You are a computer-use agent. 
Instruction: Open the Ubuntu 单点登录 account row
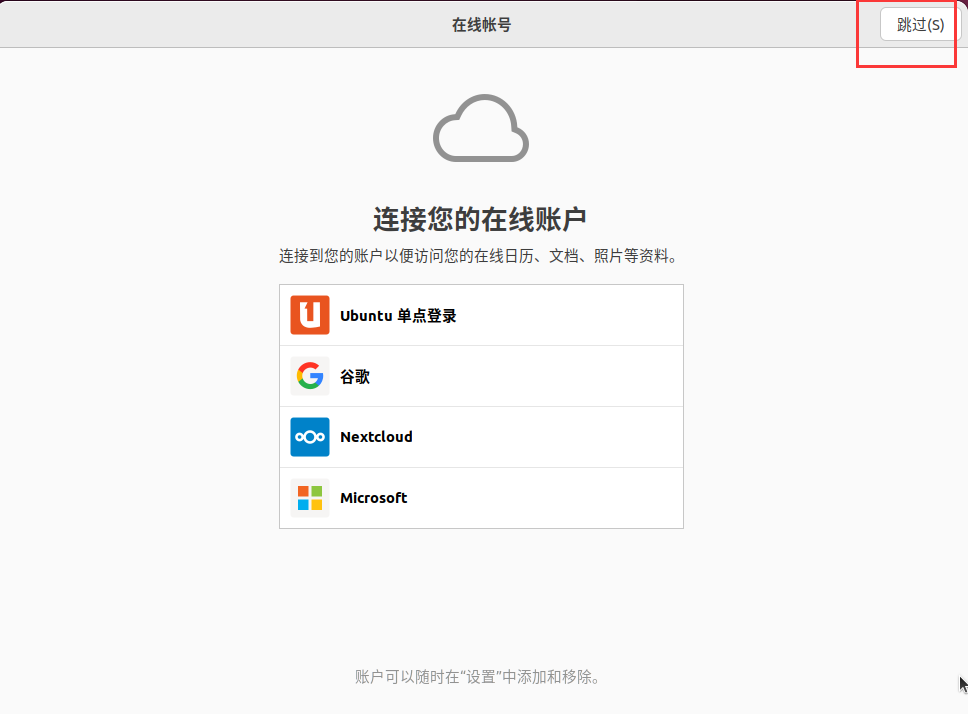click(482, 315)
